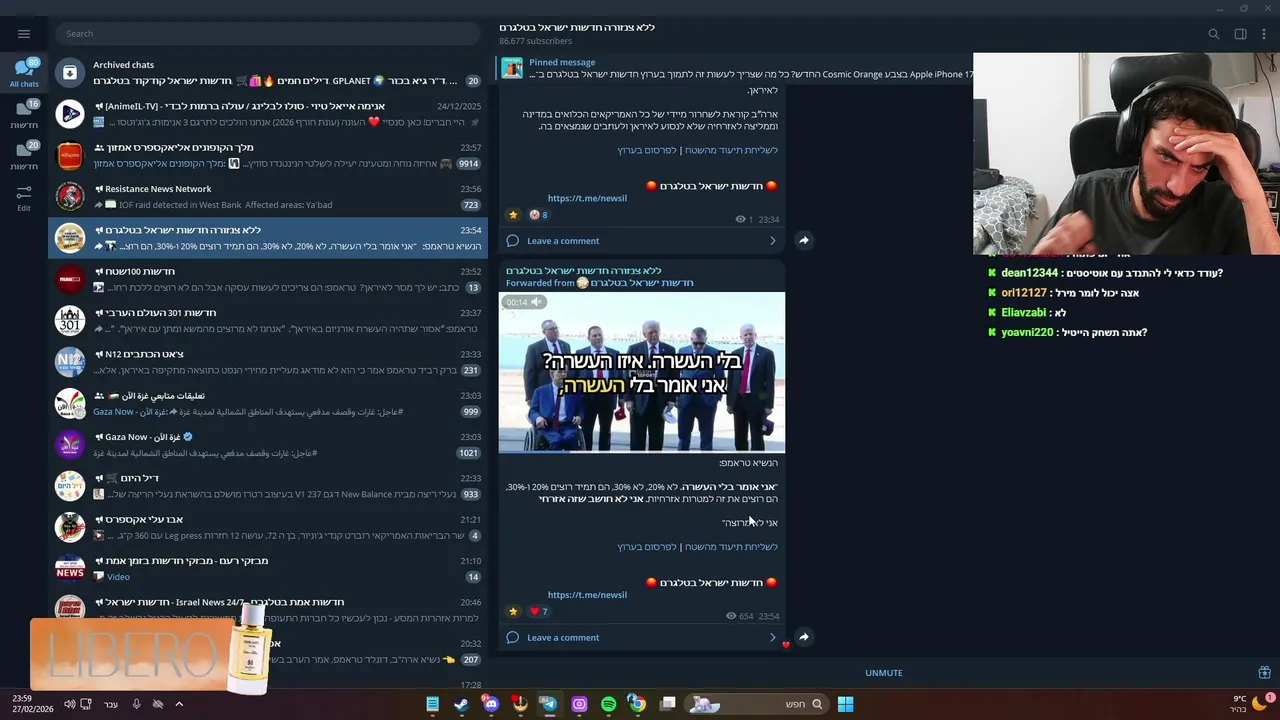Toggle angry face reaction with 8
This screenshot has height=720, width=1280.
tap(538, 215)
